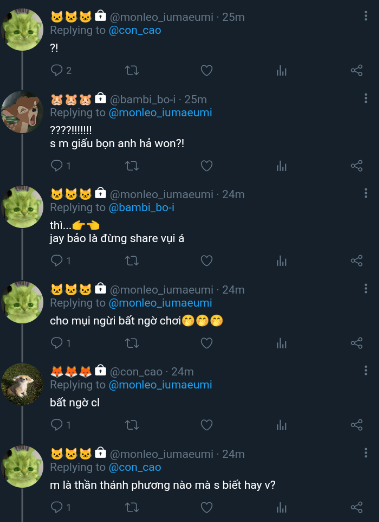Image resolution: width=379 pixels, height=522 pixels.
Task: Like the "m là thần thánh phương nào" tweet
Action: (206, 507)
